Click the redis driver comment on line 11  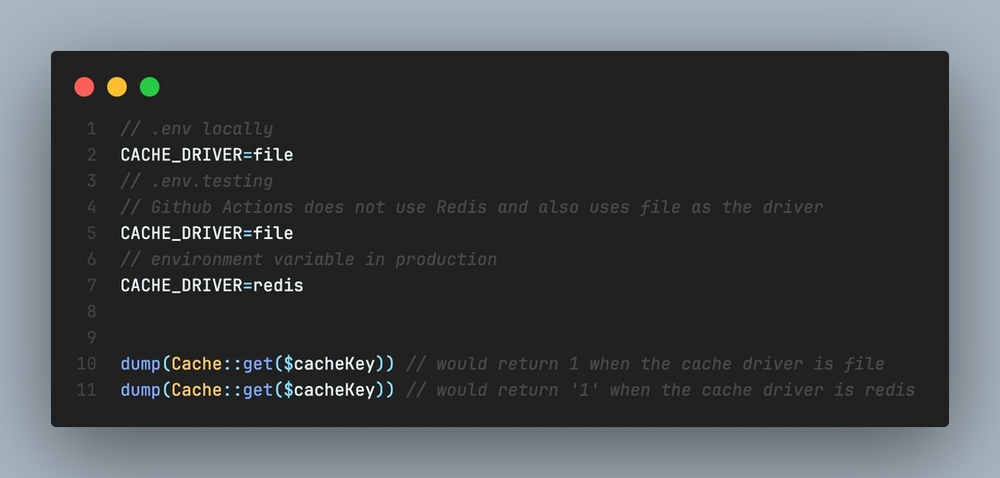(x=660, y=389)
